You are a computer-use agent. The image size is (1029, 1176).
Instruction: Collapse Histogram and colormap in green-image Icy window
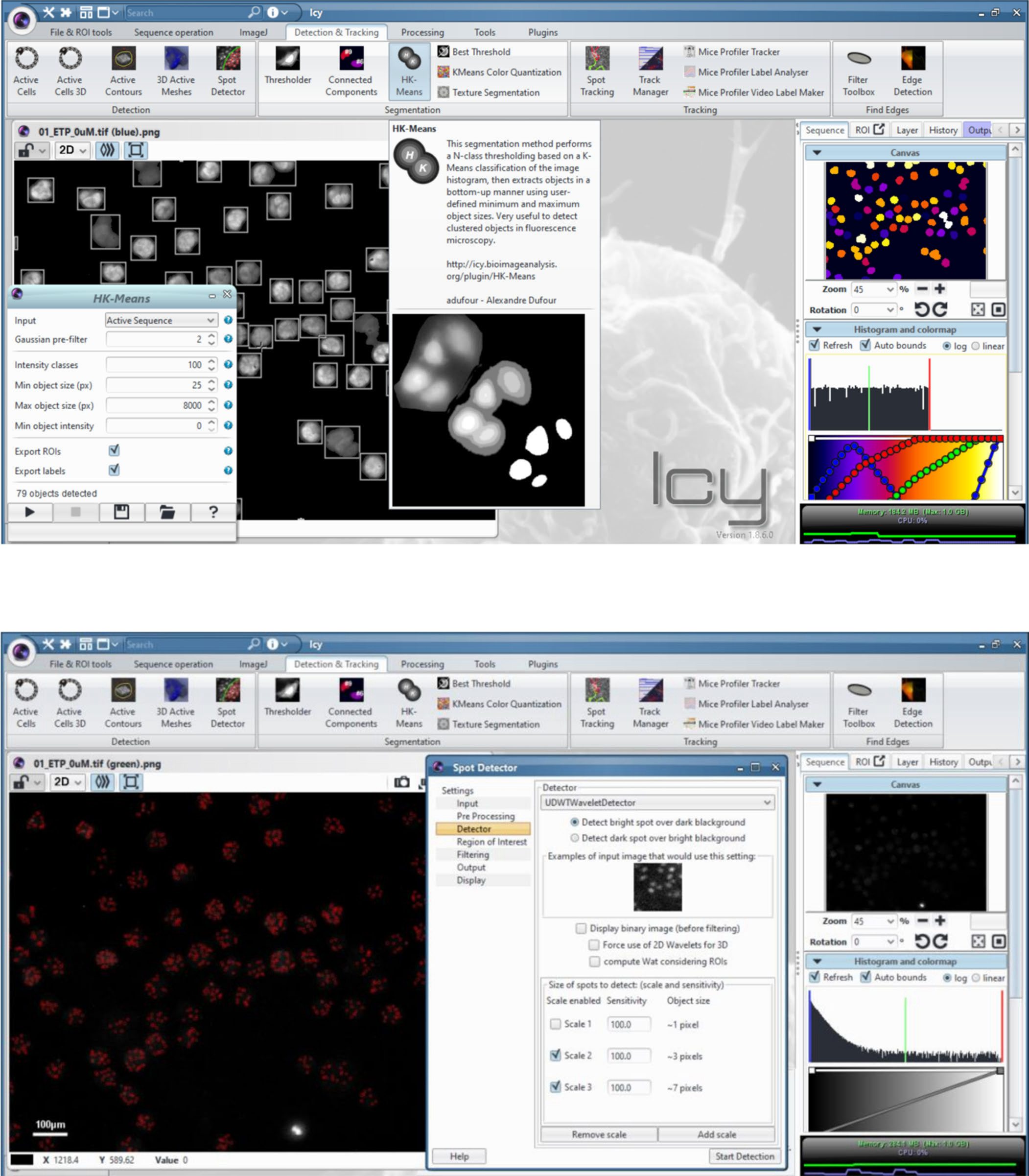[817, 961]
